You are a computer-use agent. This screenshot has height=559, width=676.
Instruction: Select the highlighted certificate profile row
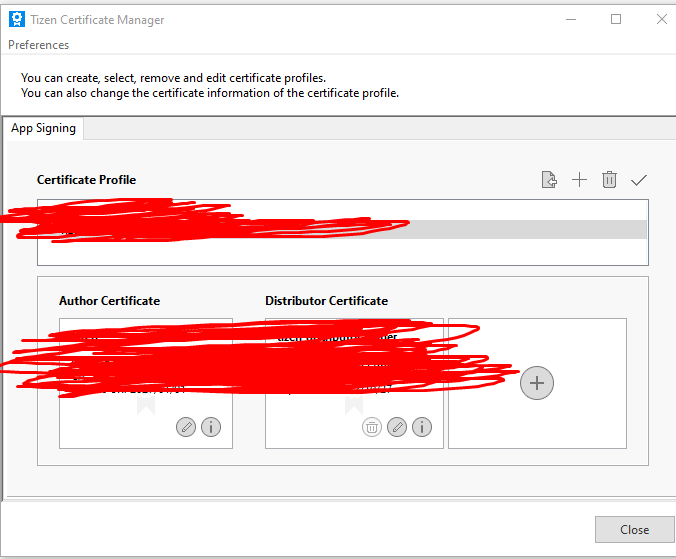(343, 229)
